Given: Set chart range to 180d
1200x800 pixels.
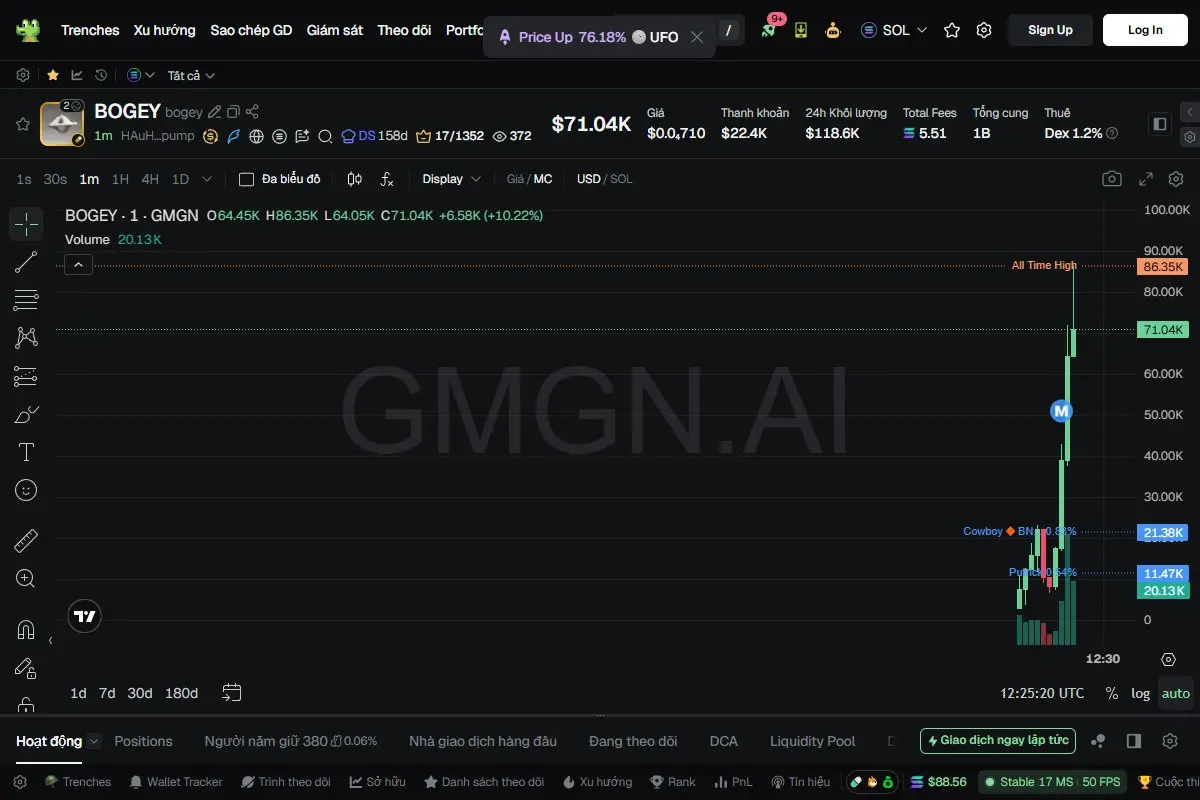Looking at the screenshot, I should (x=181, y=693).
